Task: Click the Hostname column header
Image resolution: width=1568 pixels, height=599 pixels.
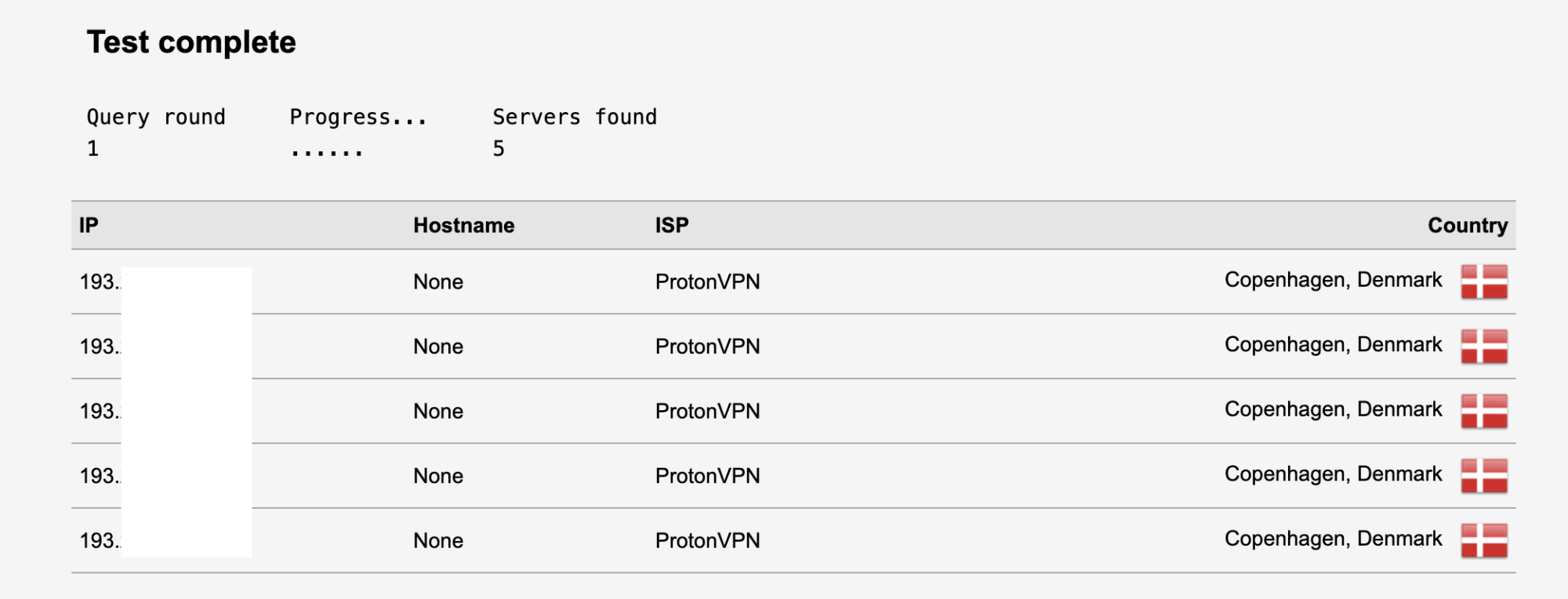Action: (x=463, y=226)
